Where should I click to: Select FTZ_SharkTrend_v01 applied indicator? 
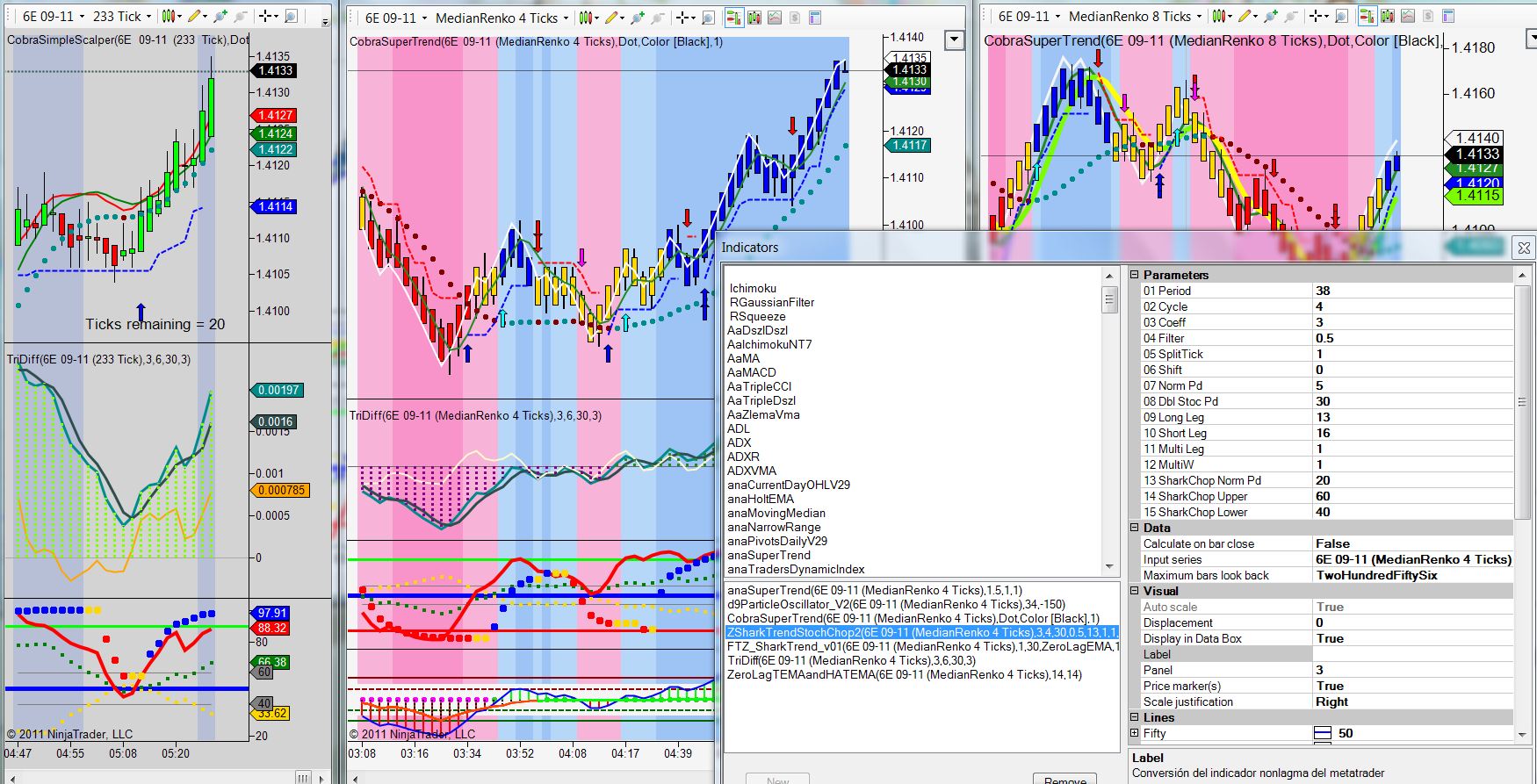pos(921,646)
